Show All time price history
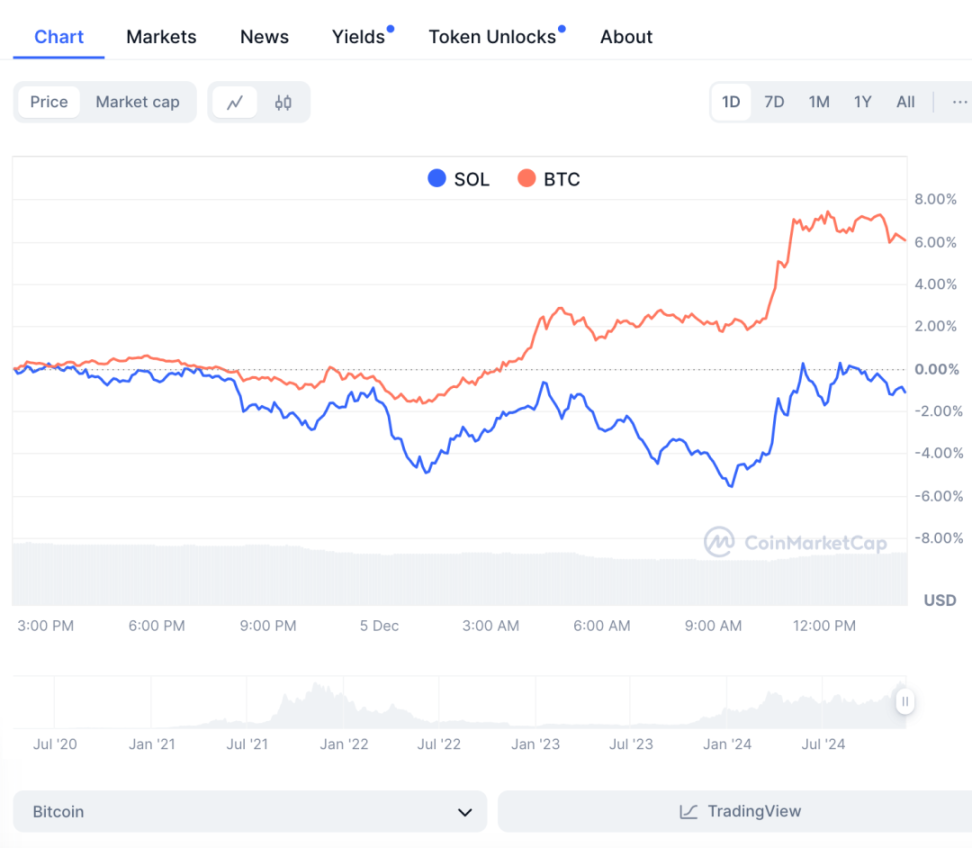 click(x=905, y=102)
